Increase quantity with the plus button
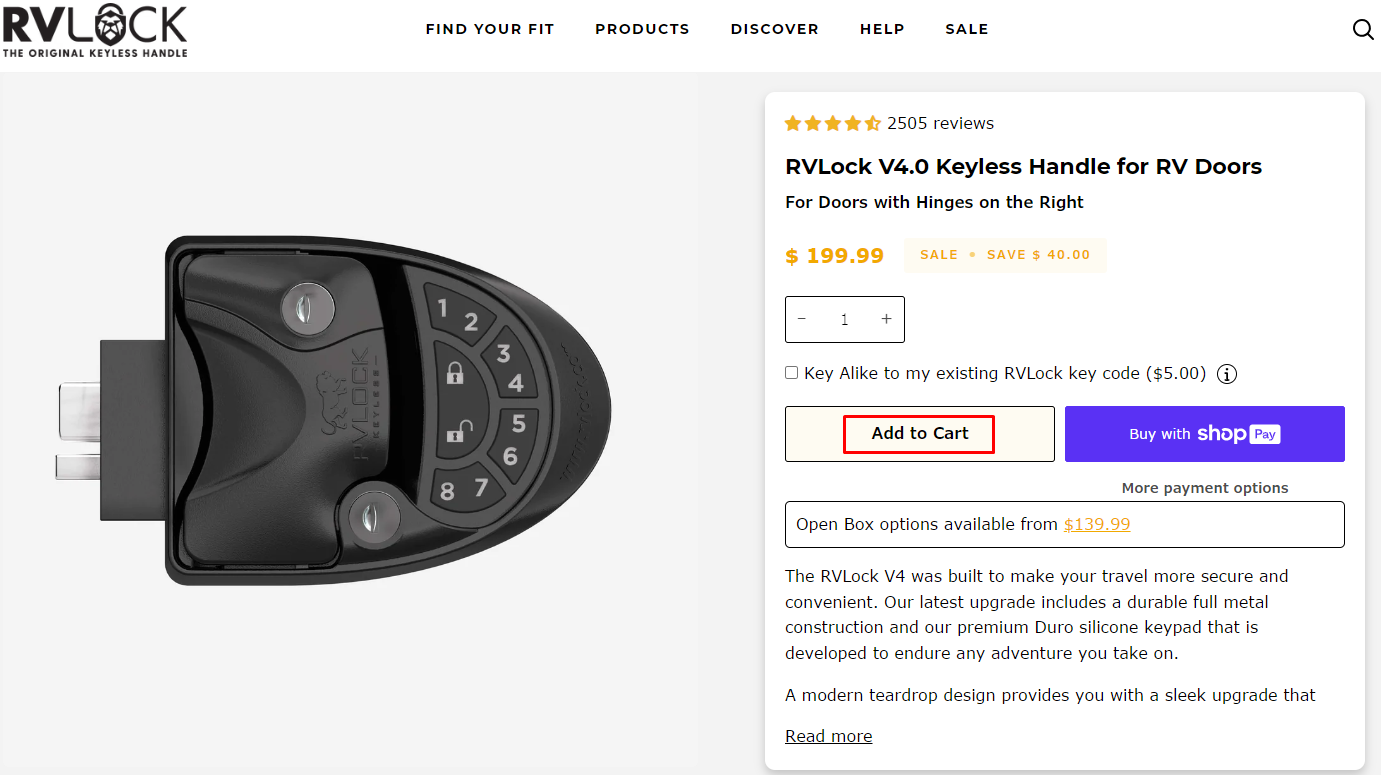The image size is (1381, 775). [x=886, y=319]
